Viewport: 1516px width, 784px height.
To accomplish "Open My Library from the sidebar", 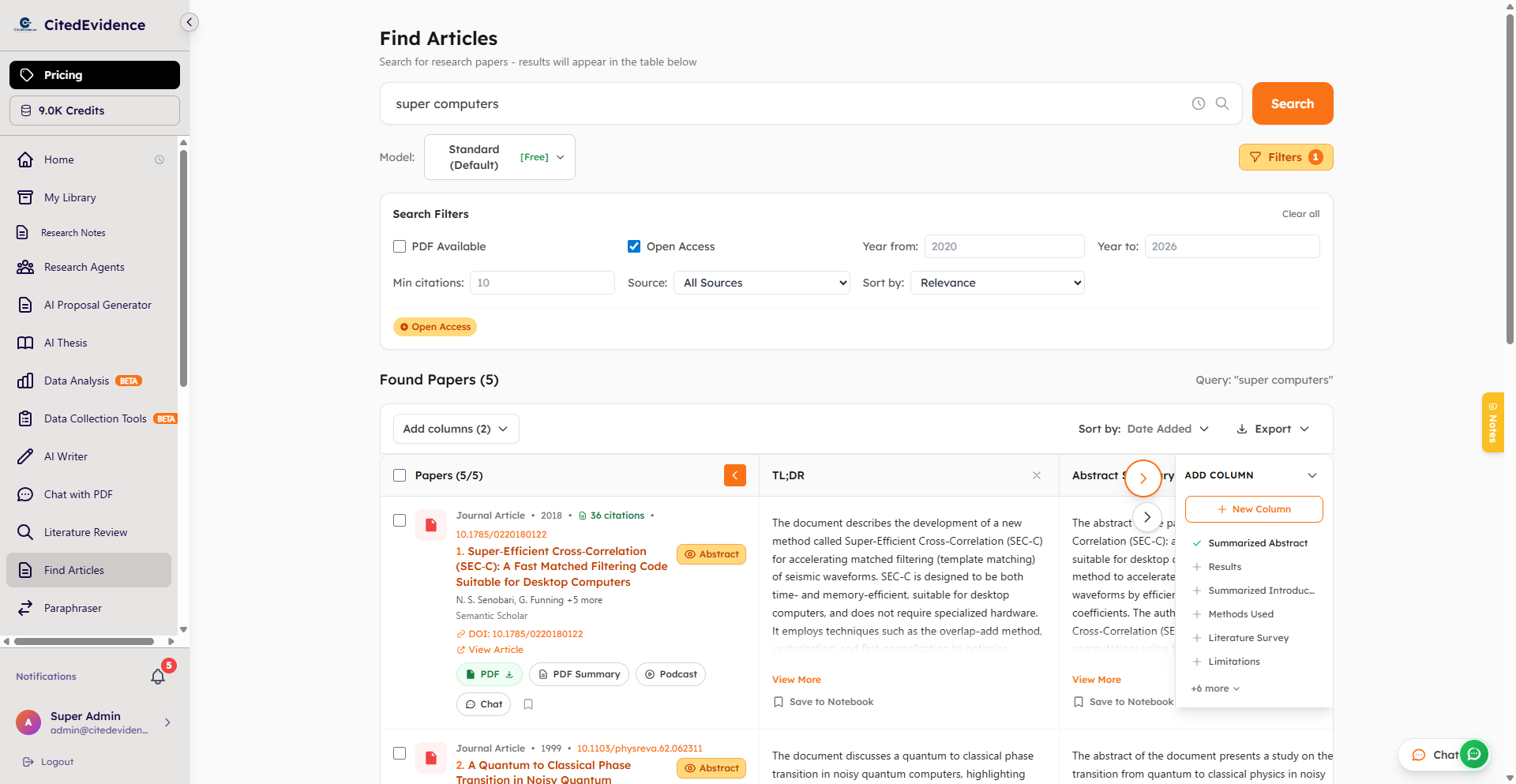I will click(69, 197).
